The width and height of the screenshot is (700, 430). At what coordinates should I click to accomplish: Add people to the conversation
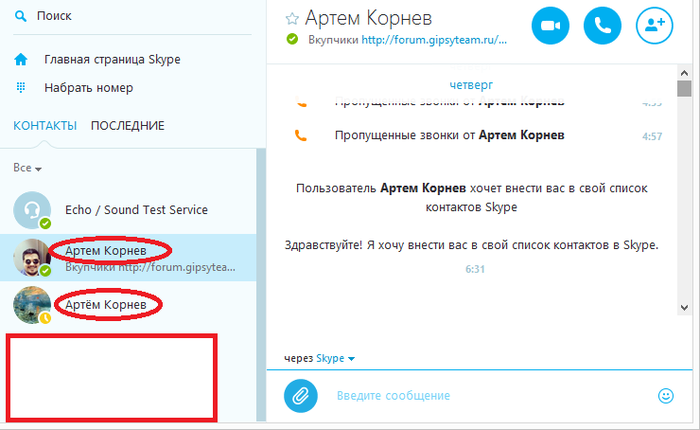tap(654, 26)
